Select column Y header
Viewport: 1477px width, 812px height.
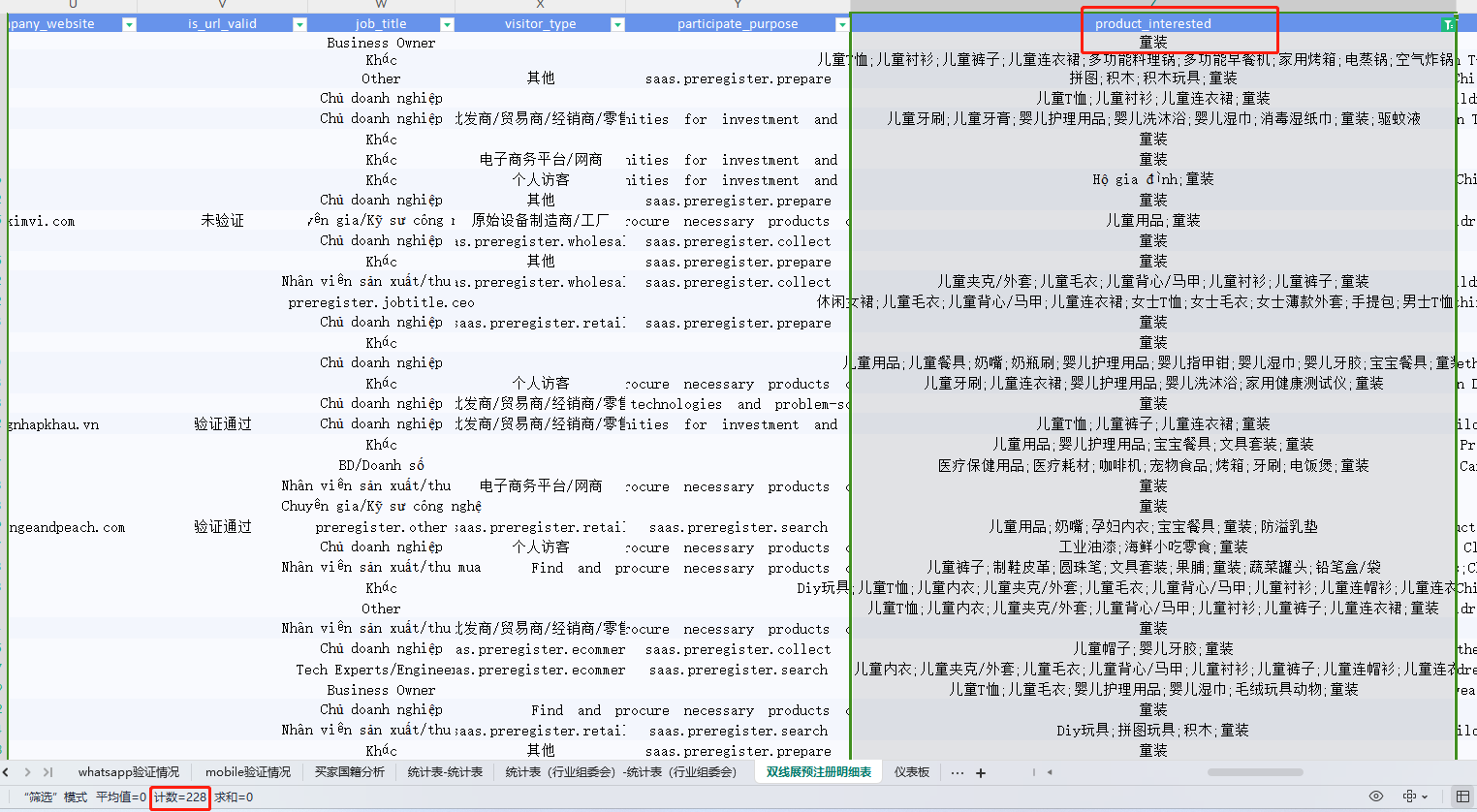pyautogui.click(x=738, y=5)
